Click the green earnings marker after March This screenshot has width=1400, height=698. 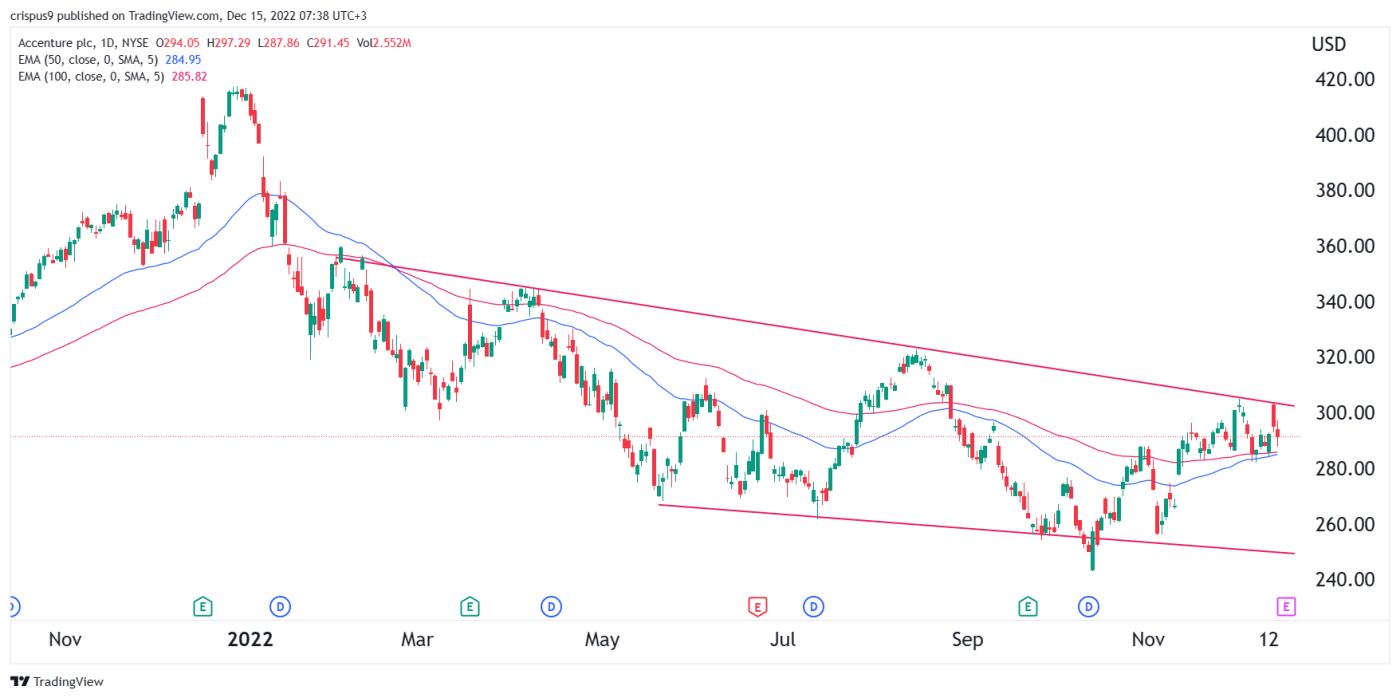click(x=469, y=605)
